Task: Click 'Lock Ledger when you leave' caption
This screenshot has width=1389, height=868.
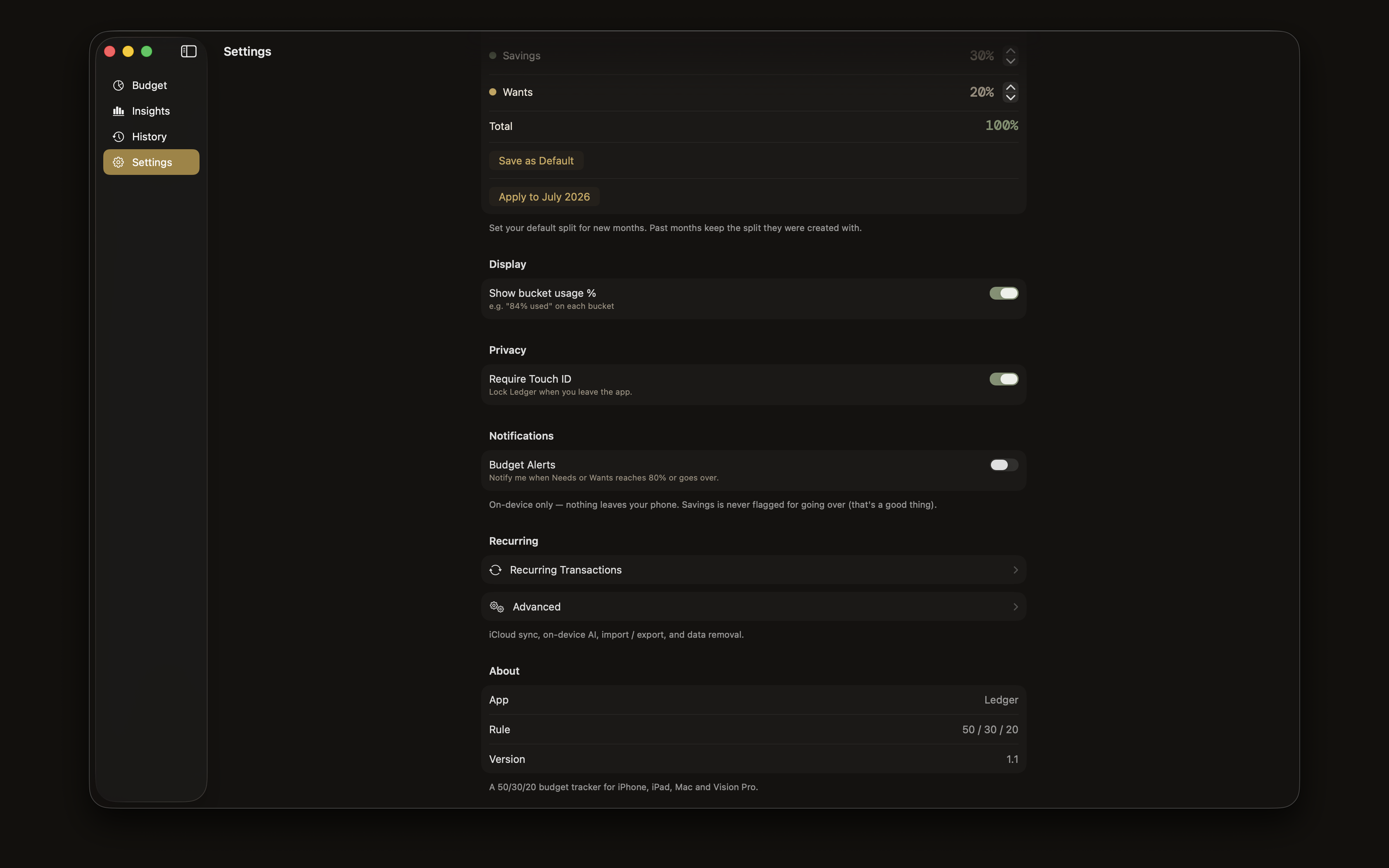Action: coord(559,392)
